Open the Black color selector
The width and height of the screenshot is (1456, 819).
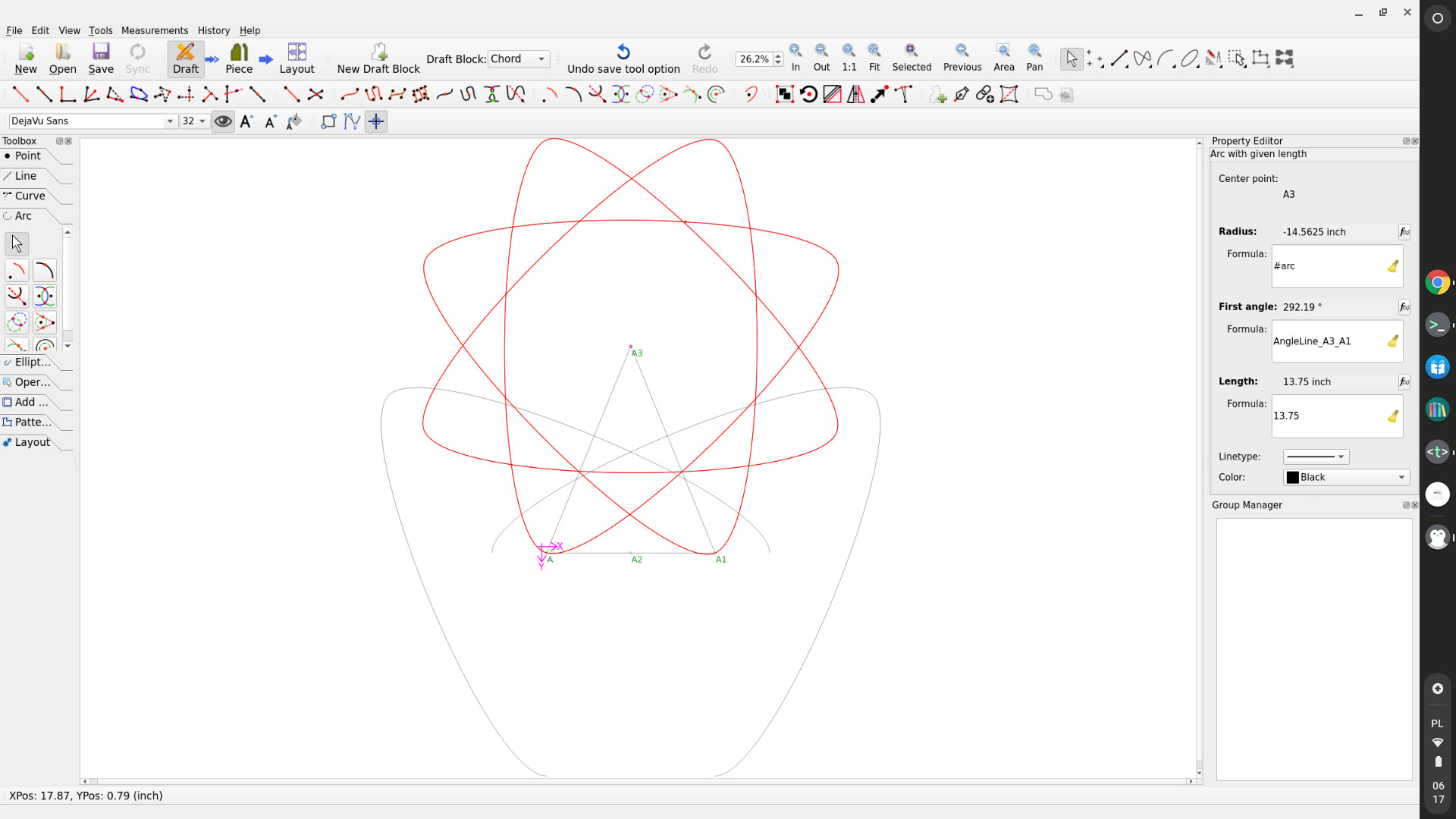coord(1346,477)
